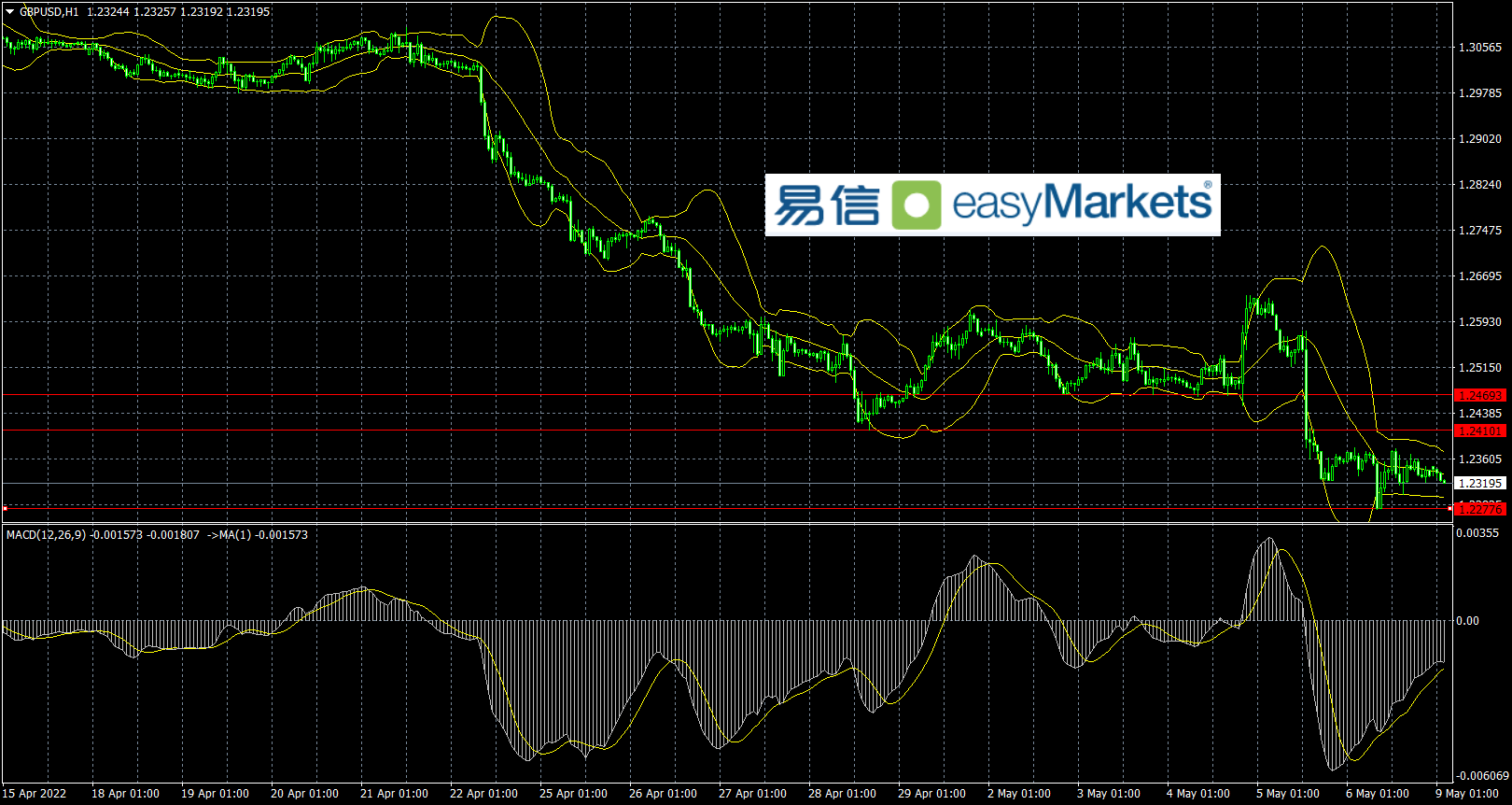Click the 27 Apr 01:00 time label
Viewport: 1512px width, 805px height.
pos(752,794)
